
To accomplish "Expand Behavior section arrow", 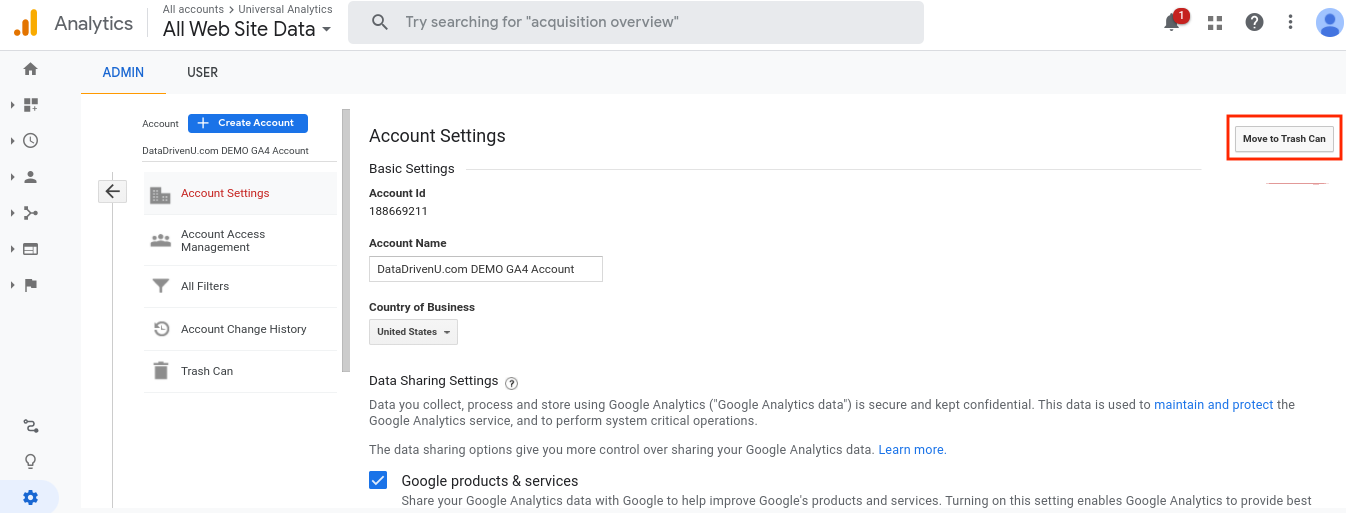I will 12,249.
